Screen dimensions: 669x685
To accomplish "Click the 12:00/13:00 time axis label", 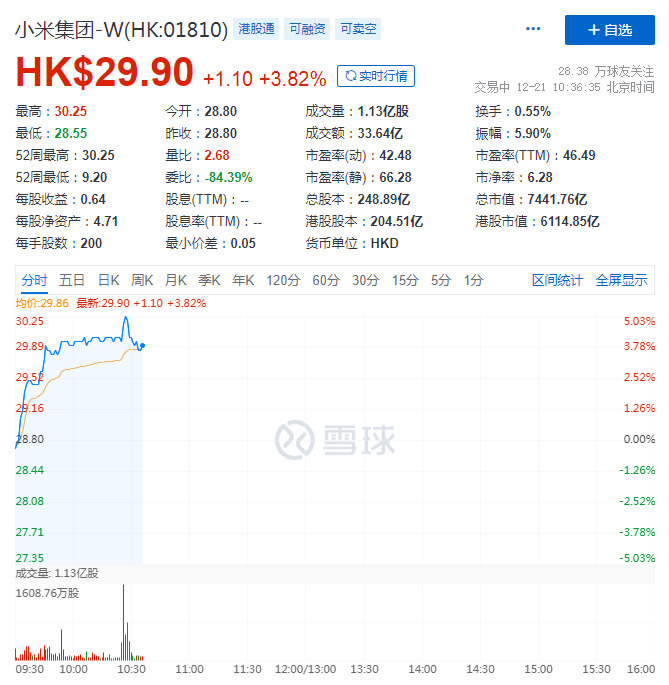I will [305, 669].
